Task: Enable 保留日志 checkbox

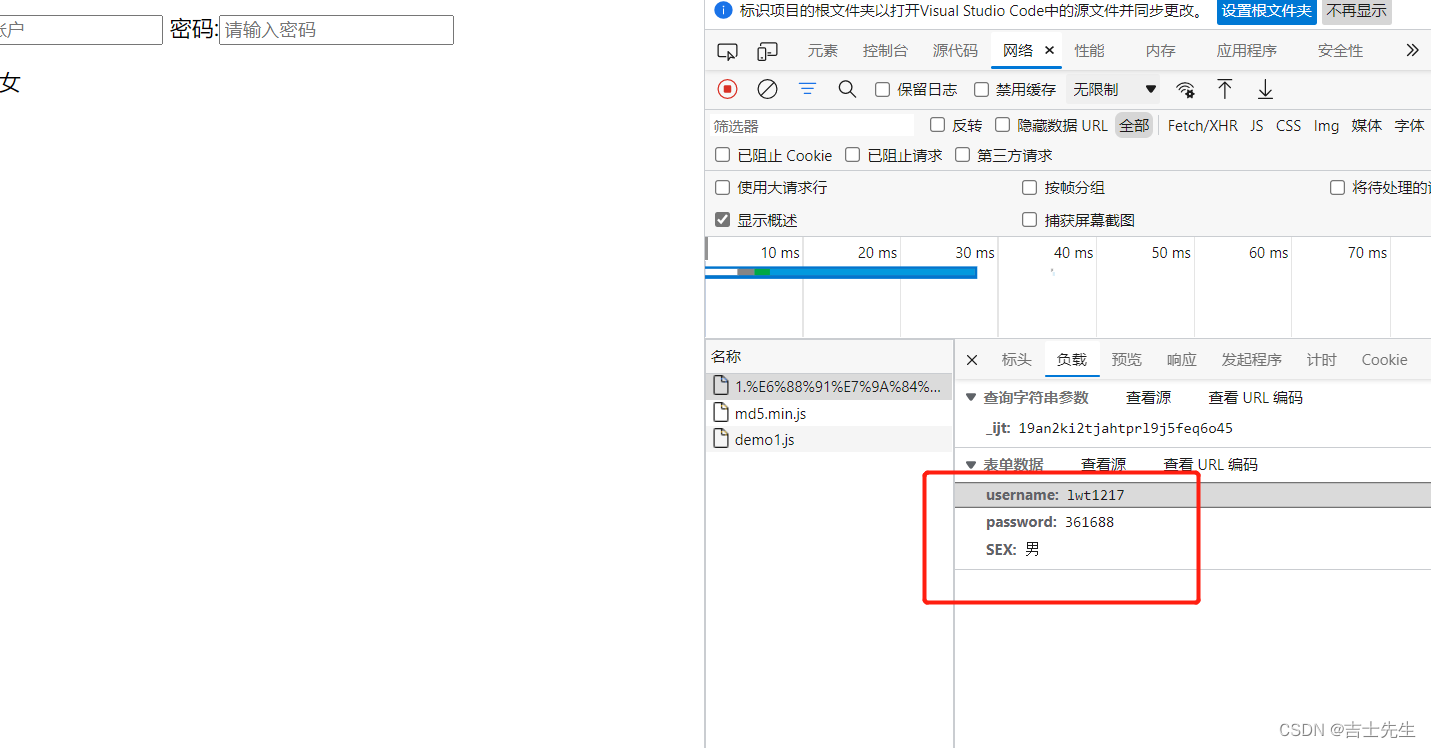Action: click(882, 89)
